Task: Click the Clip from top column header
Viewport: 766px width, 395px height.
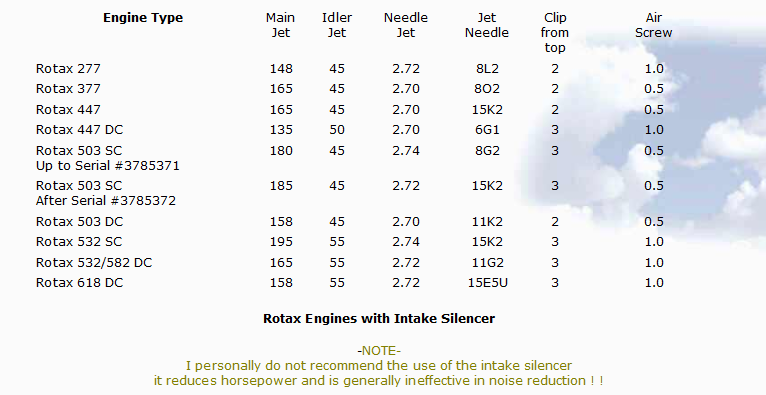Action: click(555, 33)
